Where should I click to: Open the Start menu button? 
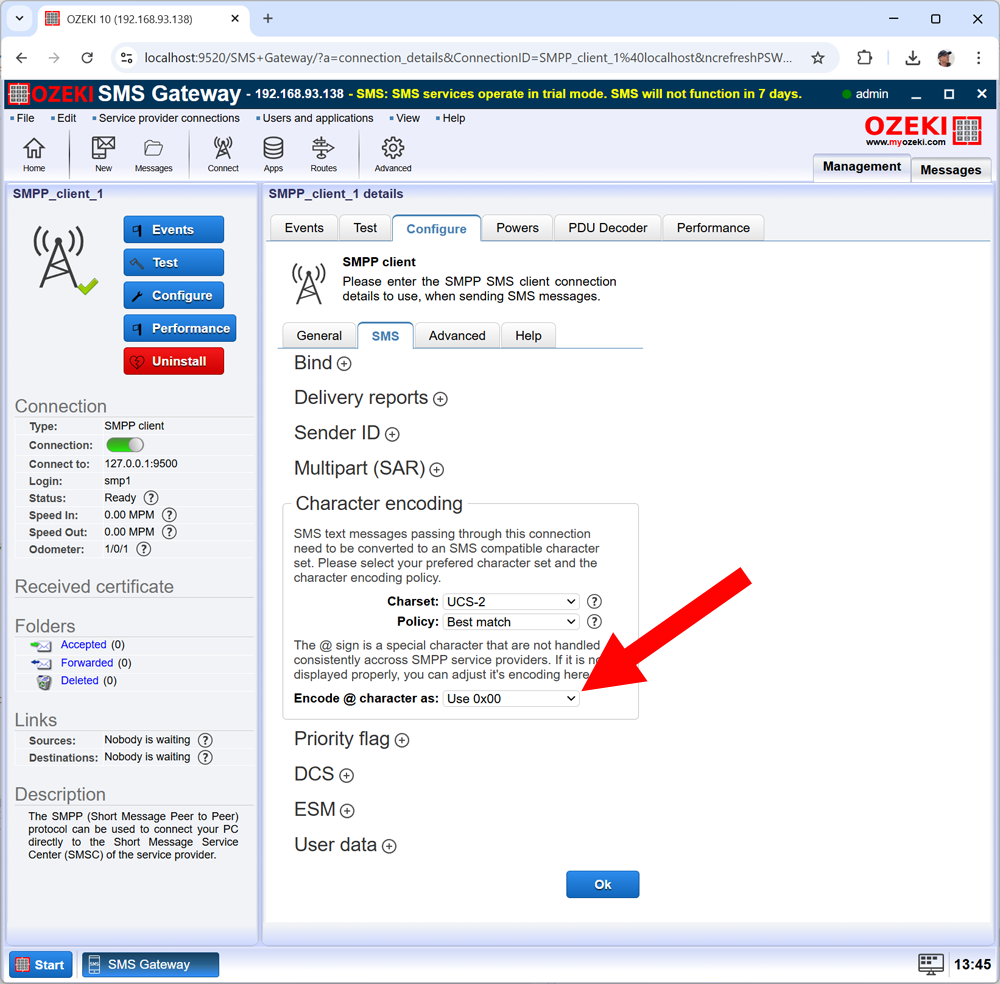click(40, 964)
